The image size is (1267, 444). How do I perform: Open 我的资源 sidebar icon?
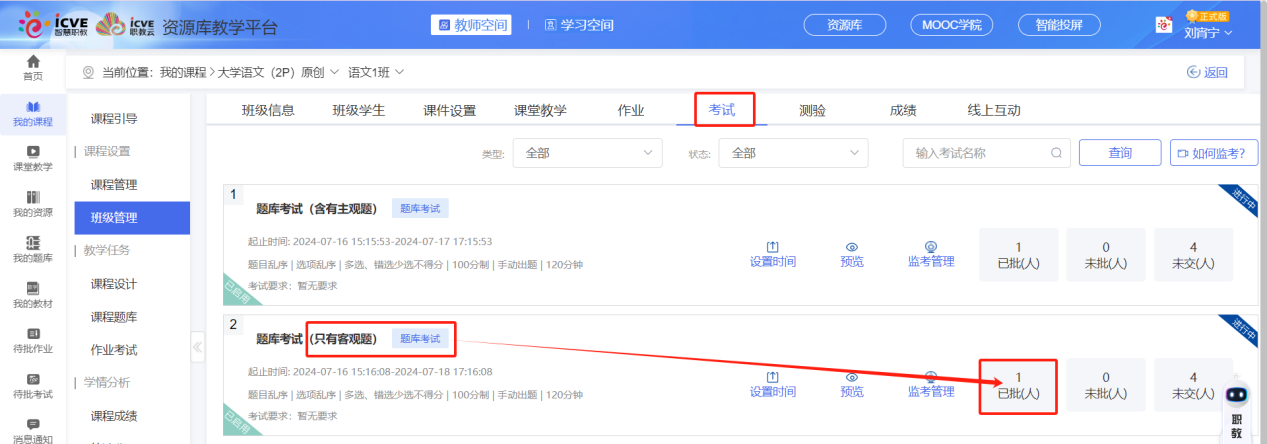[x=33, y=197]
